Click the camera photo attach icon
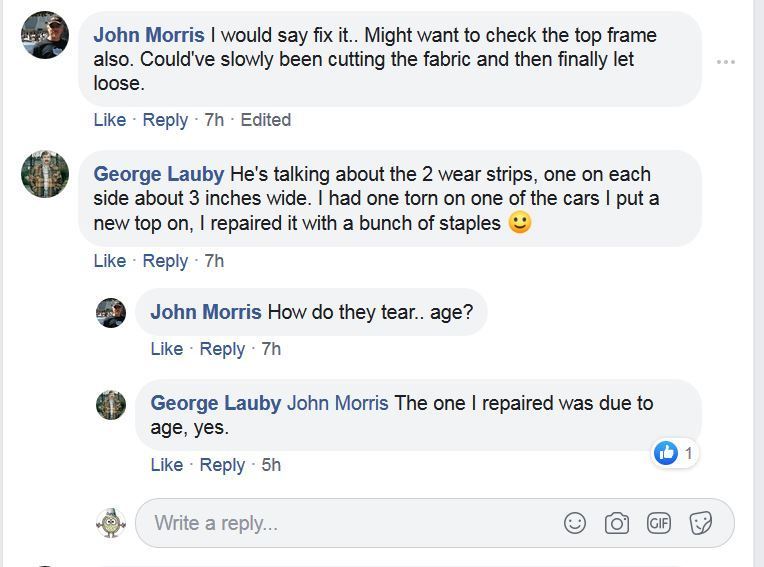The image size is (764, 567). click(617, 523)
